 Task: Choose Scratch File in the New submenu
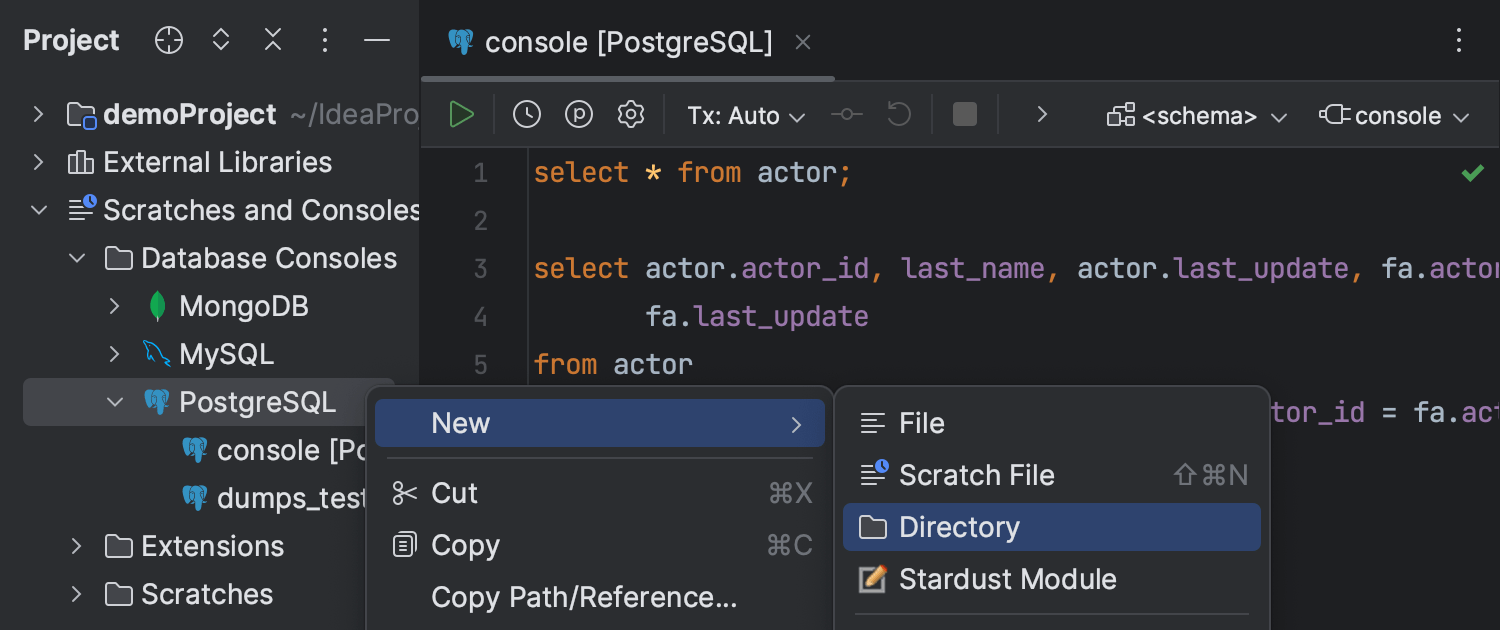pos(975,474)
